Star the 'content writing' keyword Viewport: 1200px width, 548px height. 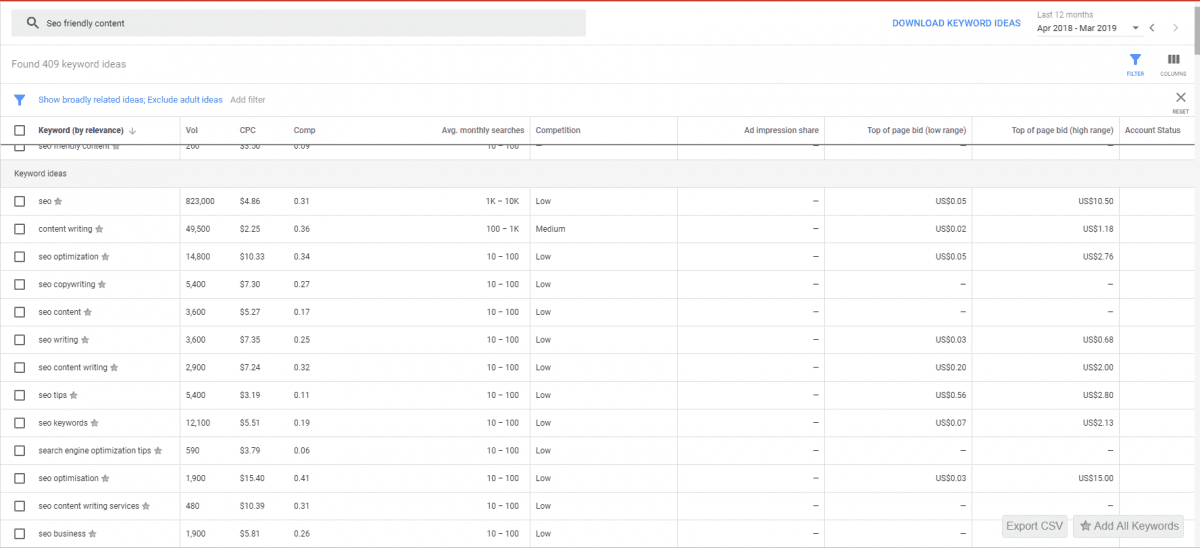99,229
